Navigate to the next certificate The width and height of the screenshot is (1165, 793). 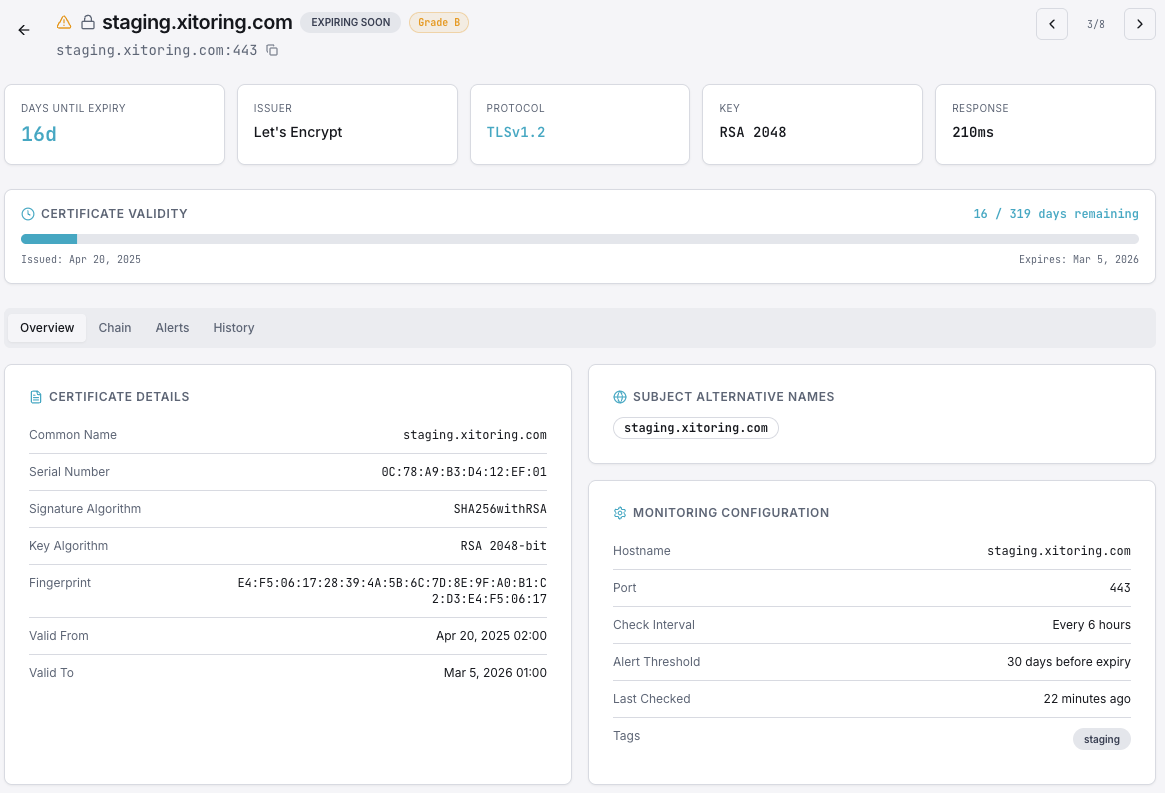(1139, 23)
